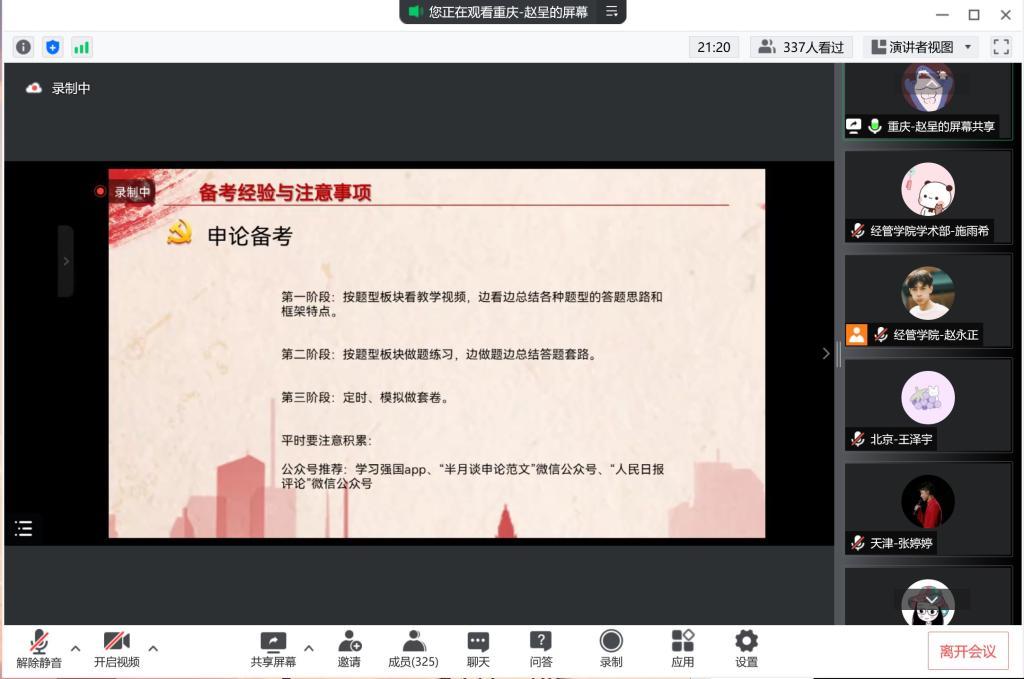This screenshot has height=679, width=1024.
Task: Click the muted mic icon of 赵永正
Action: click(x=881, y=335)
